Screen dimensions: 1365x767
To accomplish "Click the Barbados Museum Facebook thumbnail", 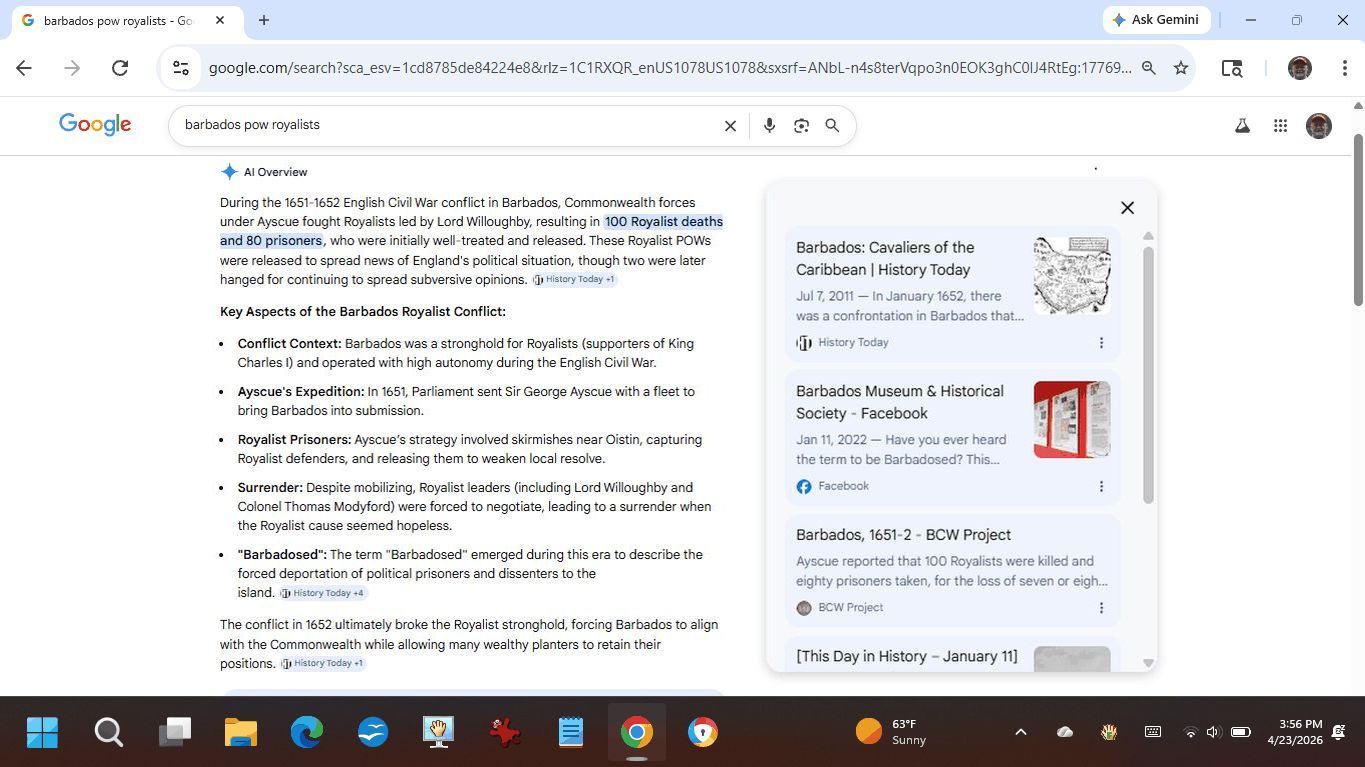I will tap(1071, 419).
